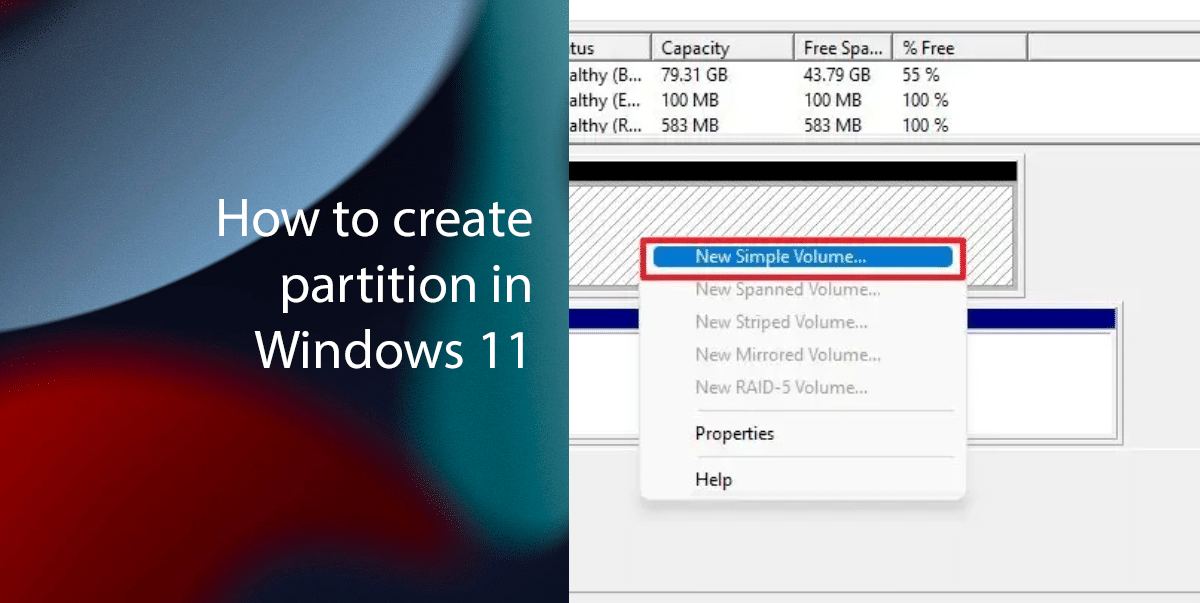
Task: Select the empty column header after % Free
Action: pos(1110,46)
